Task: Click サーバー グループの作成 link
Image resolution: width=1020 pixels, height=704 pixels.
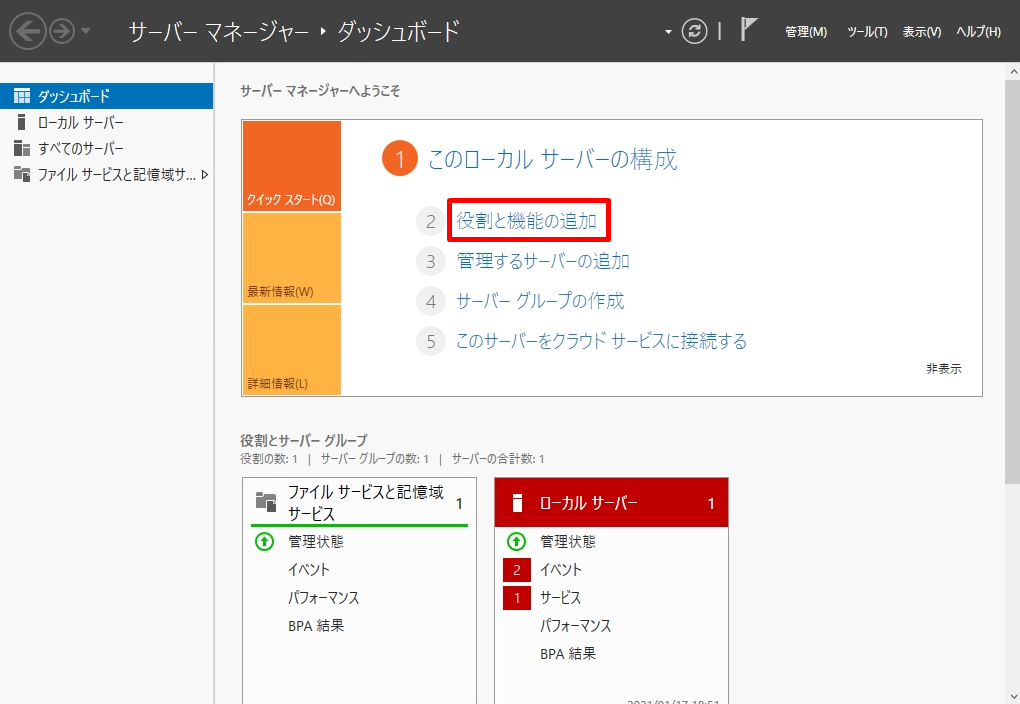Action: tap(540, 301)
